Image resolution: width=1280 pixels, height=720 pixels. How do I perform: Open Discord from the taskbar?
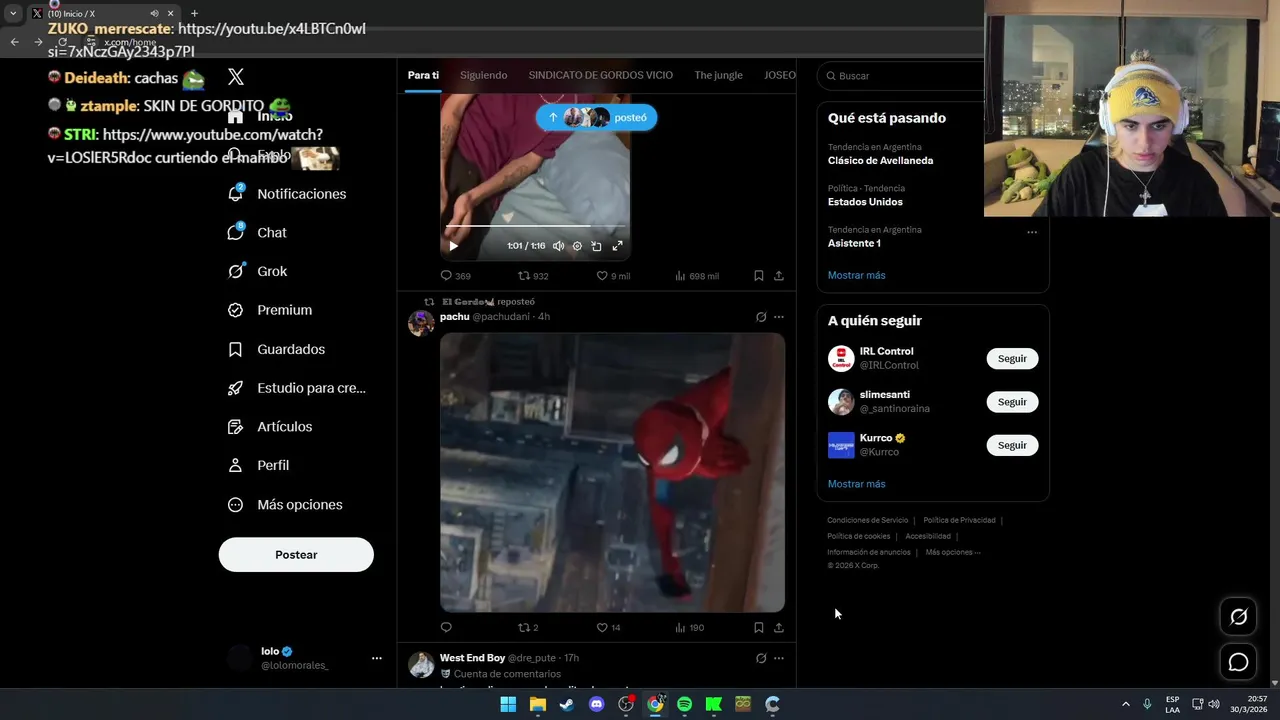[597, 704]
